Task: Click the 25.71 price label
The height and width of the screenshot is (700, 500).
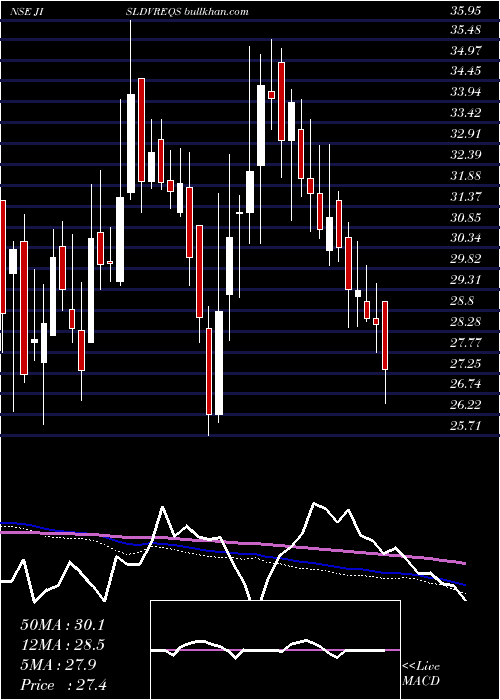Action: coord(465,426)
